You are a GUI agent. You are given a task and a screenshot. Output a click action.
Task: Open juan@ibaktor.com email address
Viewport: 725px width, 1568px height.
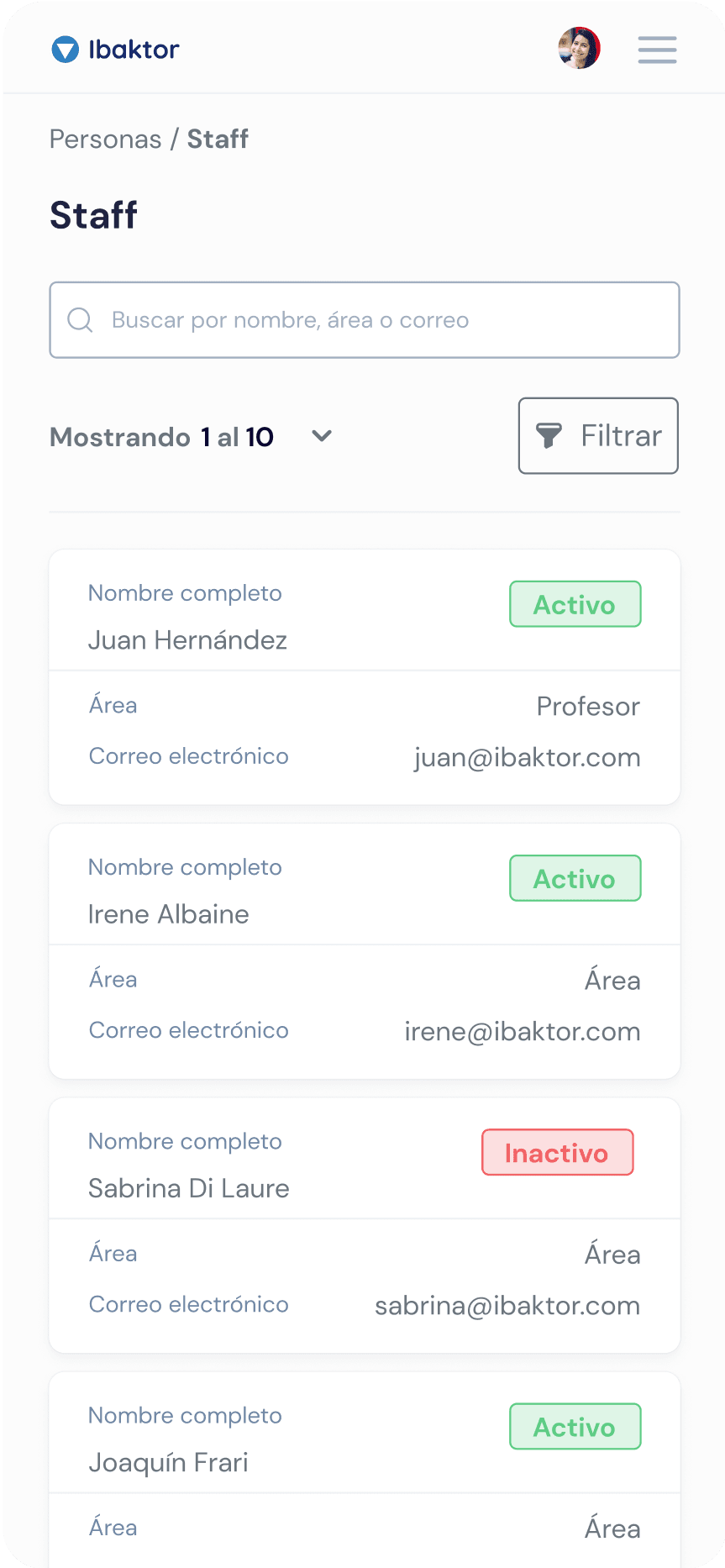(x=527, y=757)
